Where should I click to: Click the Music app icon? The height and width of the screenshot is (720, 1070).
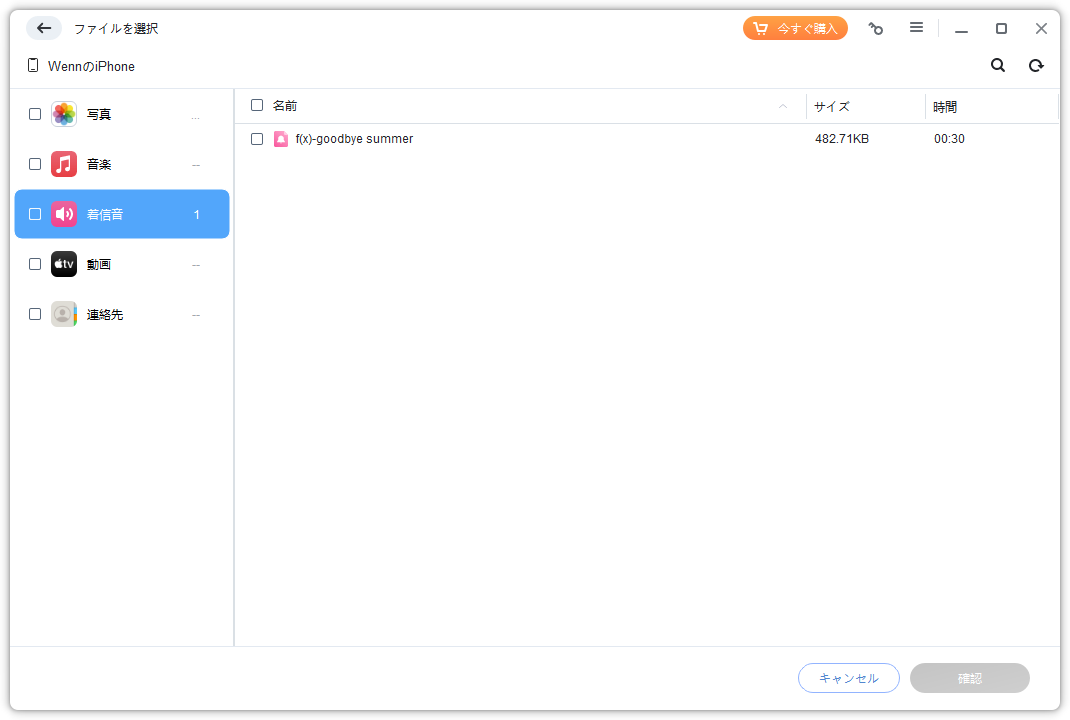64,164
